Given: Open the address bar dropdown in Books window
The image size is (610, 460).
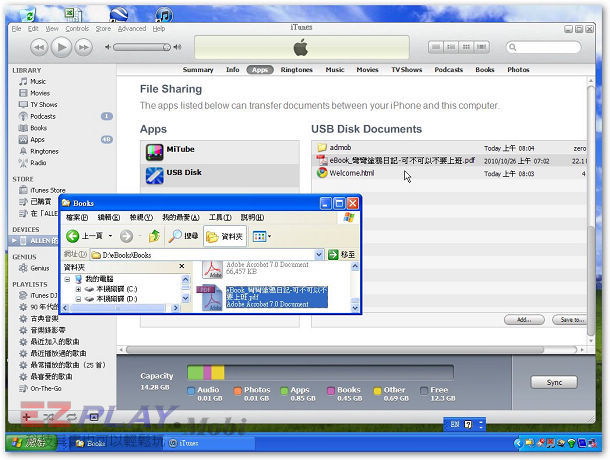Looking at the screenshot, I should click(x=319, y=255).
